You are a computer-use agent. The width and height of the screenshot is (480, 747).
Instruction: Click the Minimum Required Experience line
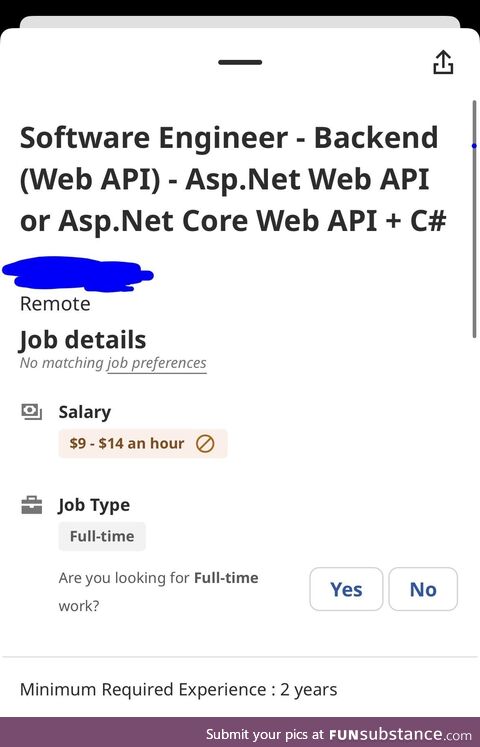coord(179,689)
